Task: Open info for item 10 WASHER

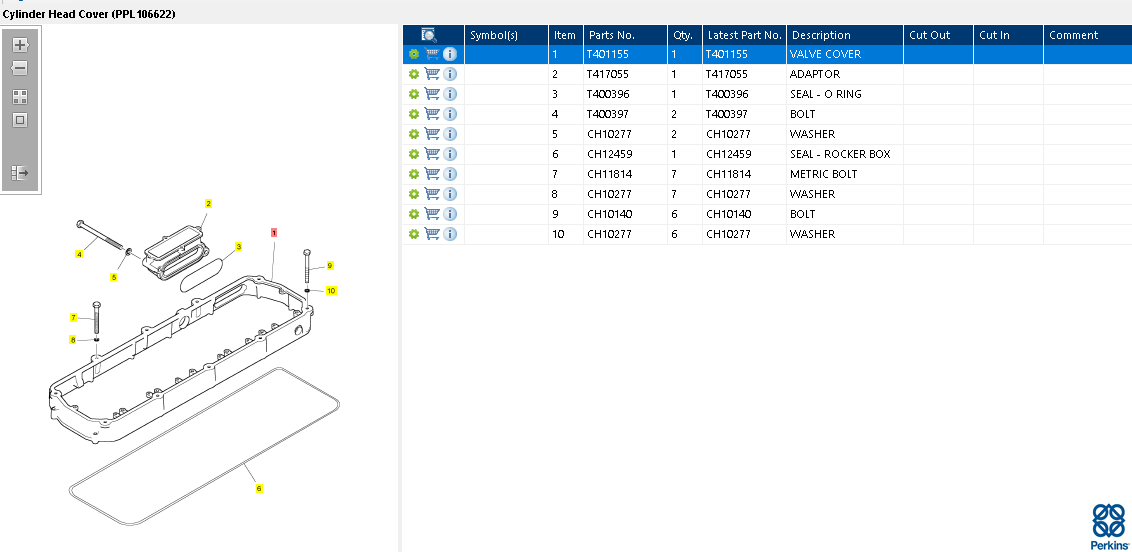Action: 450,234
